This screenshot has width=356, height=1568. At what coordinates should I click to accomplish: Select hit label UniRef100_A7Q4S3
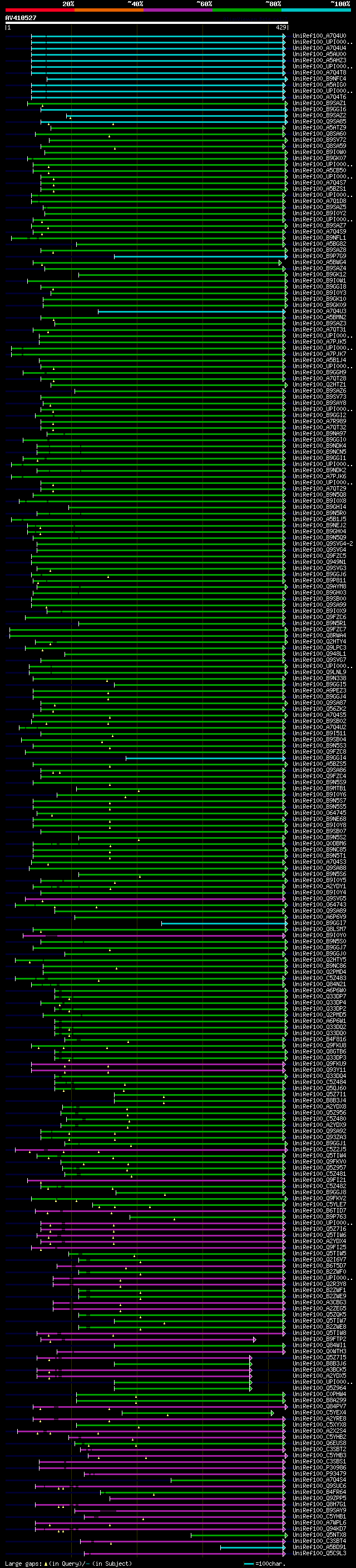319,862
